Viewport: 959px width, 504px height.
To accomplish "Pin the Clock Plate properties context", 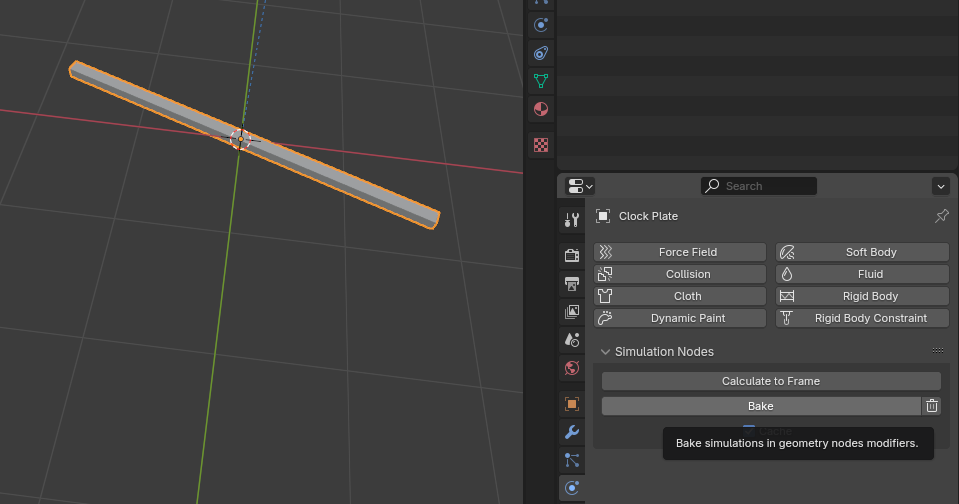I will pyautogui.click(x=941, y=216).
